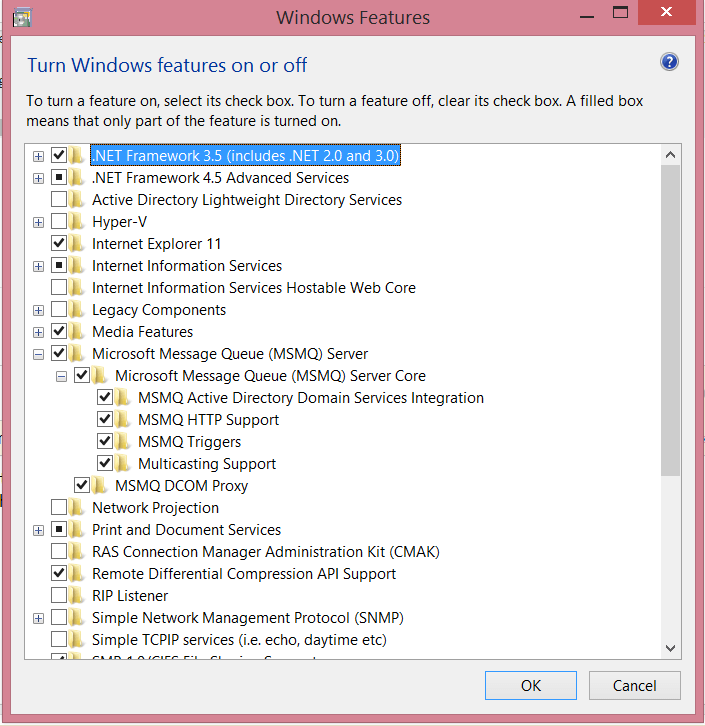Uncheck MSMQ DCOM Proxy

click(x=81, y=485)
